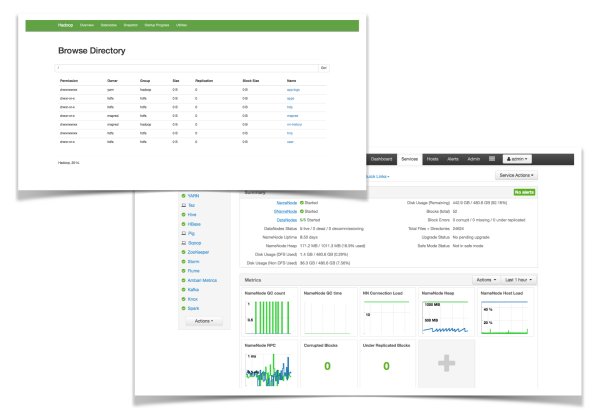Click the green status icon beside Kafka
Image resolution: width=600 pixels, height=419 pixels.
pos(183,290)
